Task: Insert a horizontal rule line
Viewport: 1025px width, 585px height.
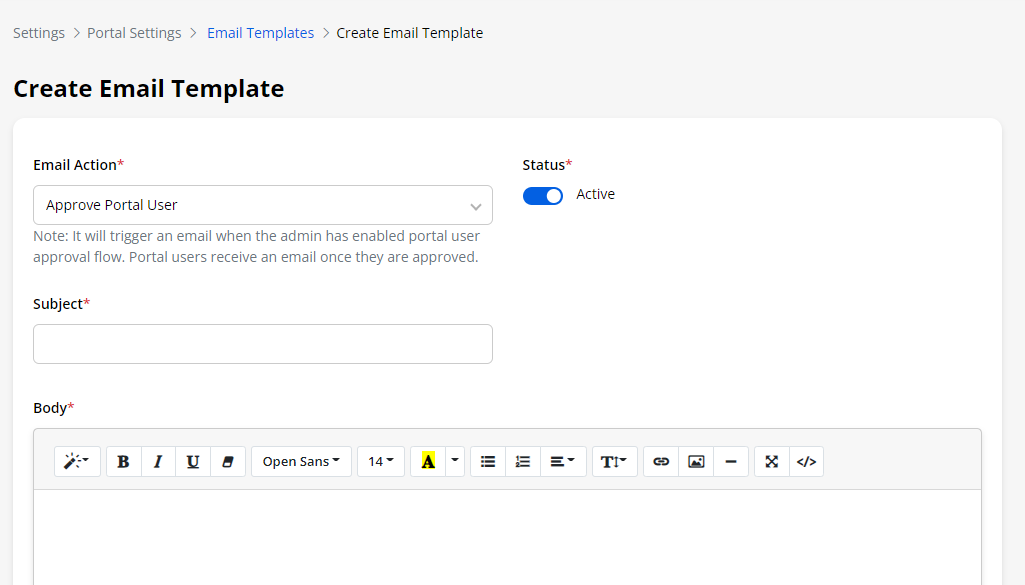Action: point(731,461)
